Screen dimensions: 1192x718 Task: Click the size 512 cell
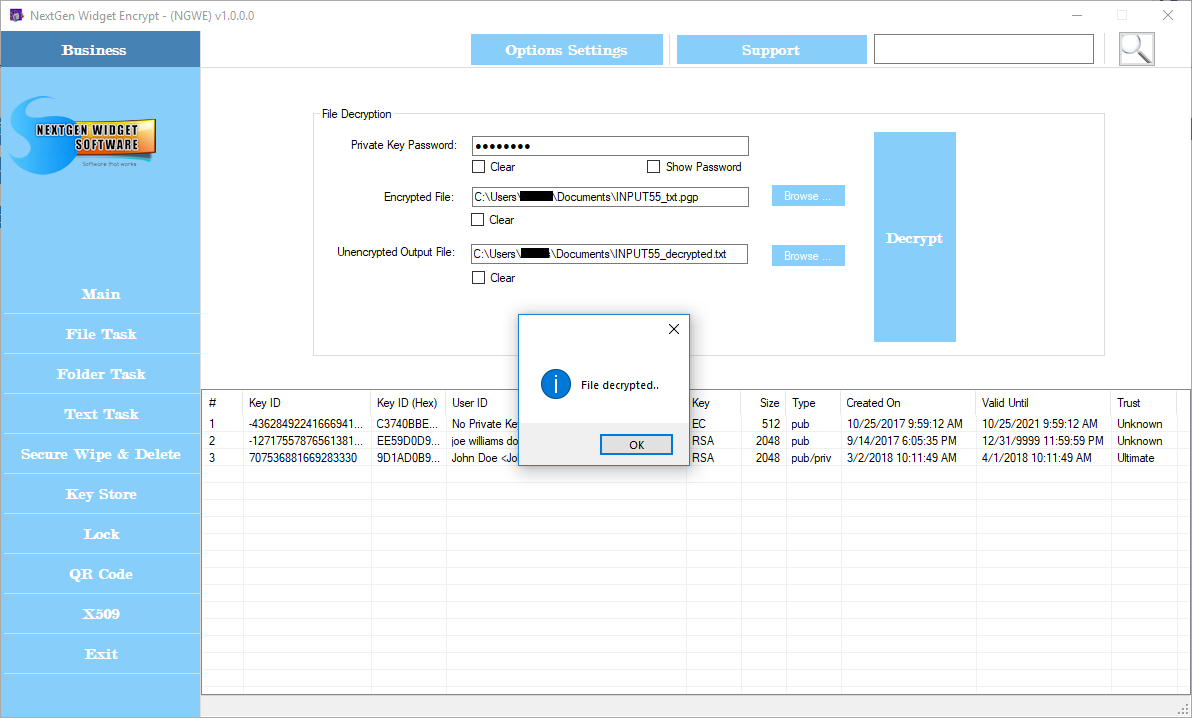coord(771,424)
